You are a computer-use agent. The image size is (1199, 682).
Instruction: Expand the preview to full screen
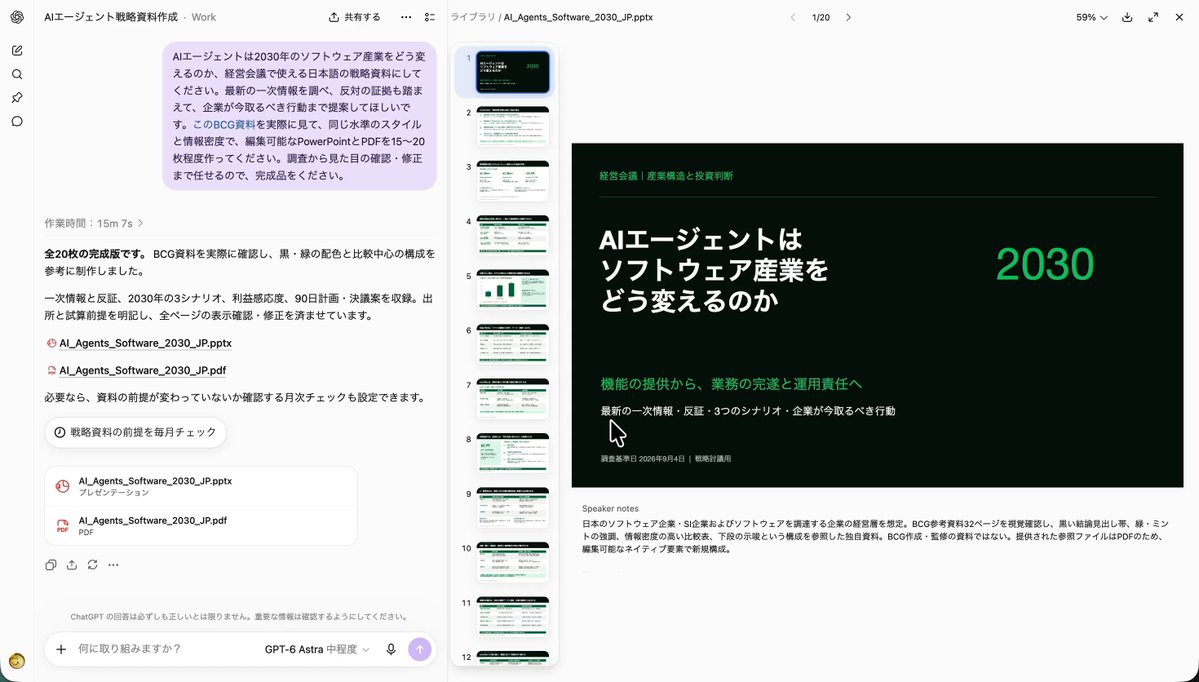(x=1153, y=17)
